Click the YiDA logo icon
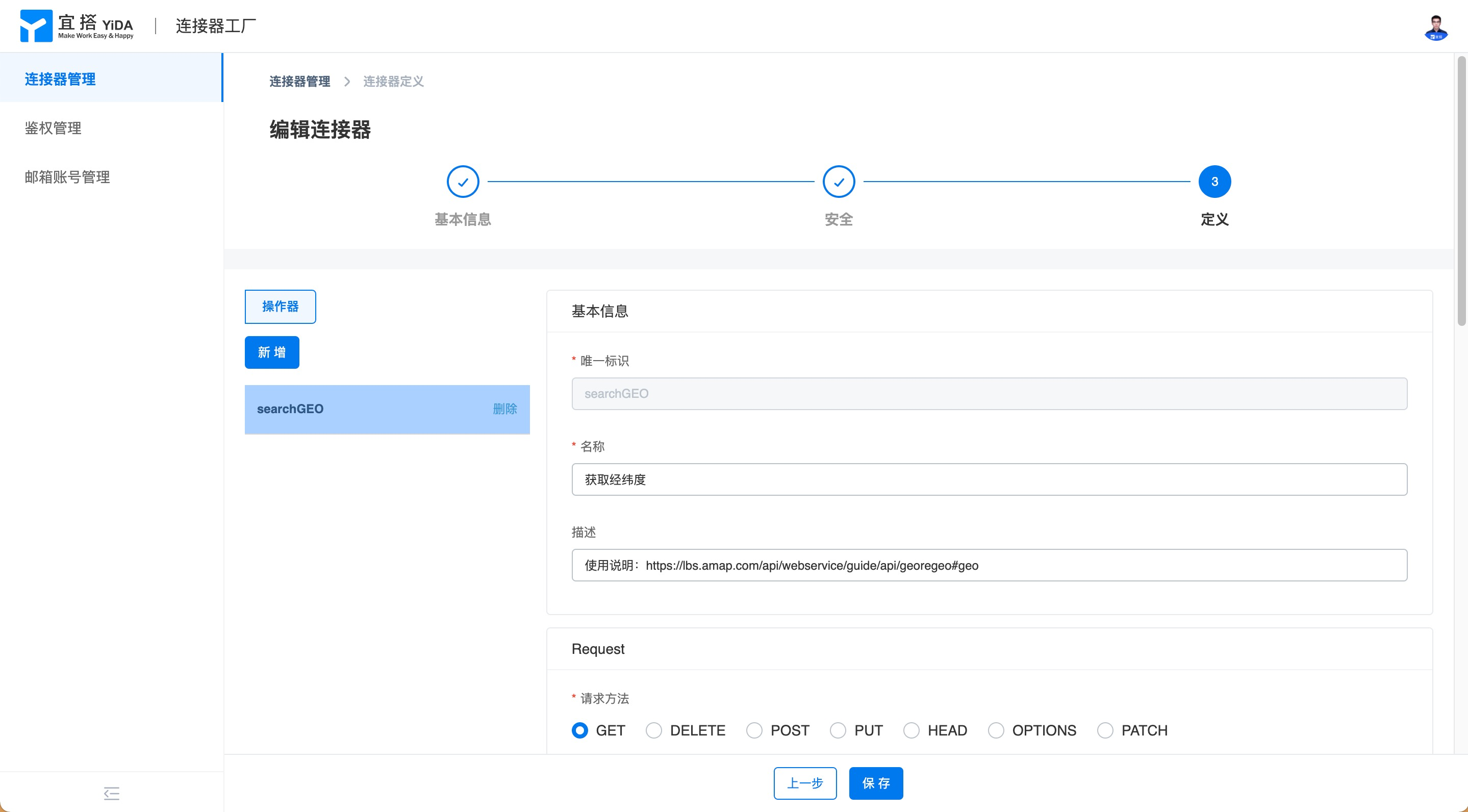1468x812 pixels. [36, 26]
